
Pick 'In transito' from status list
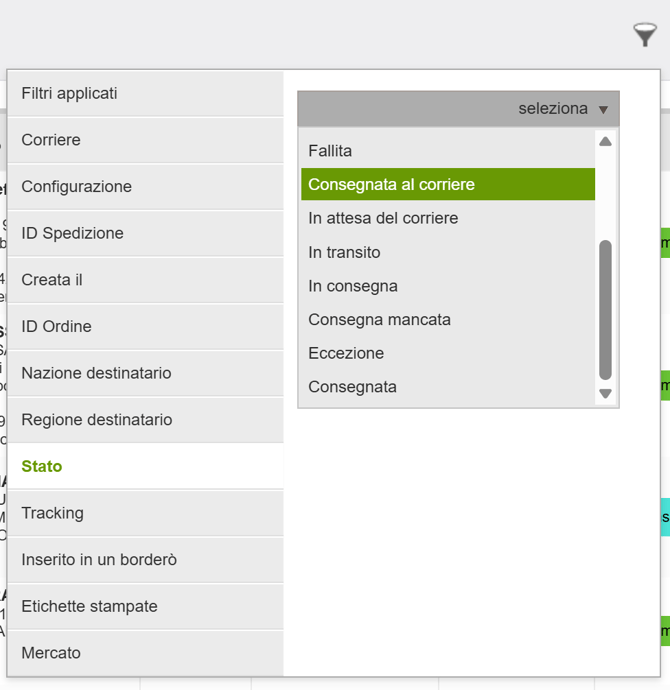point(447,252)
